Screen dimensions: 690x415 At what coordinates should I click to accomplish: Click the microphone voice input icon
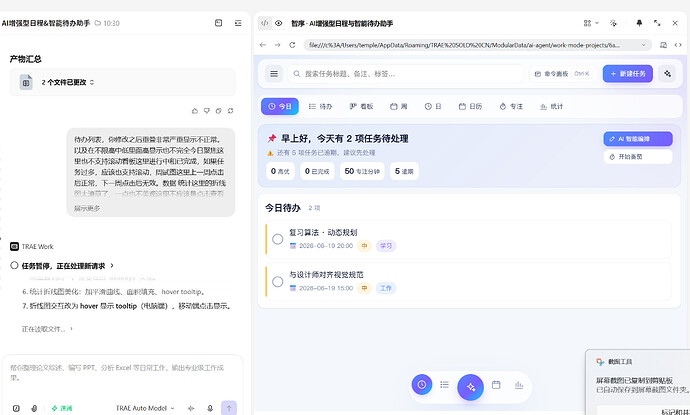pyautogui.click(x=210, y=408)
